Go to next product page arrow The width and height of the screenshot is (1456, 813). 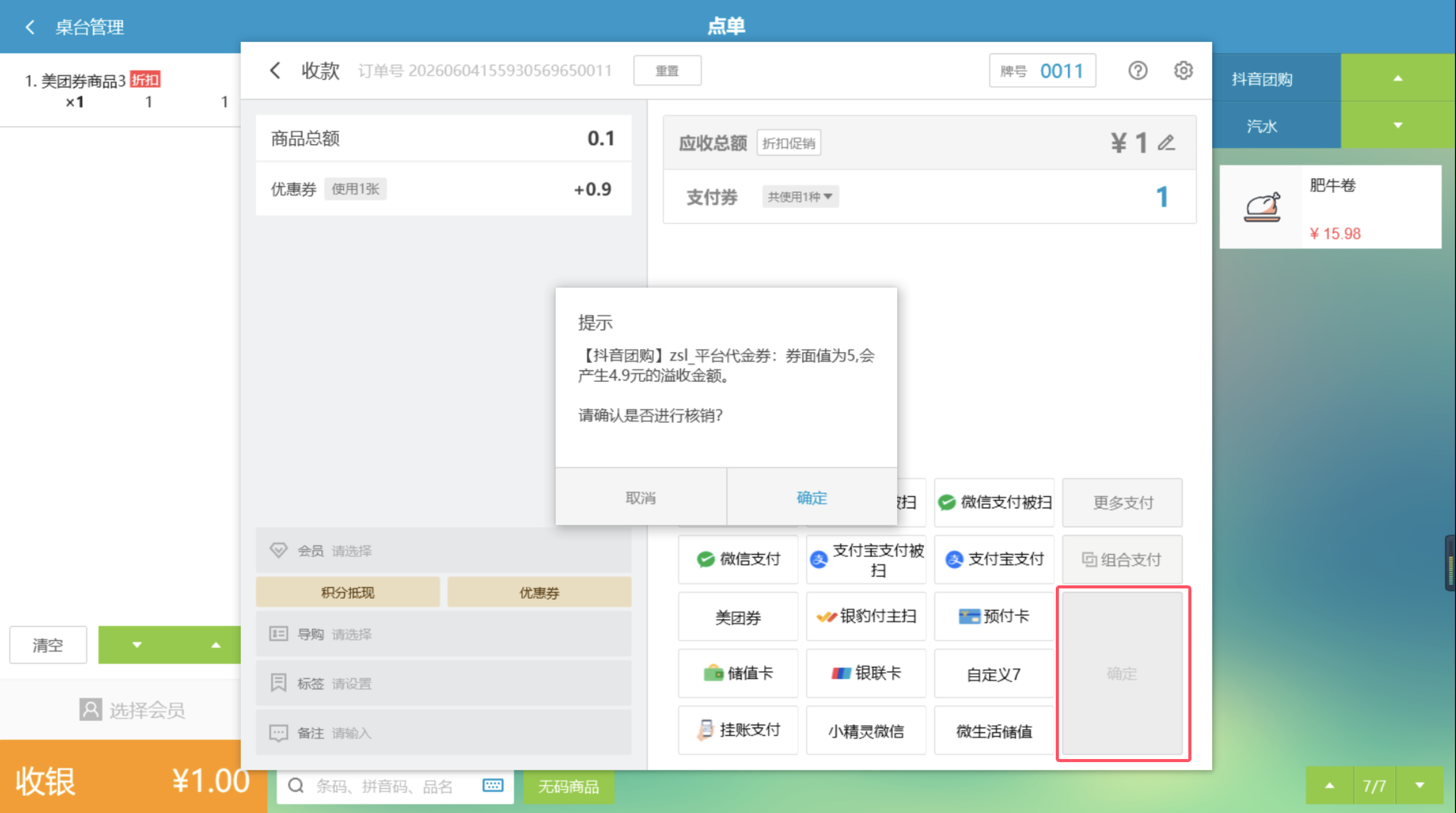pyautogui.click(x=1419, y=785)
